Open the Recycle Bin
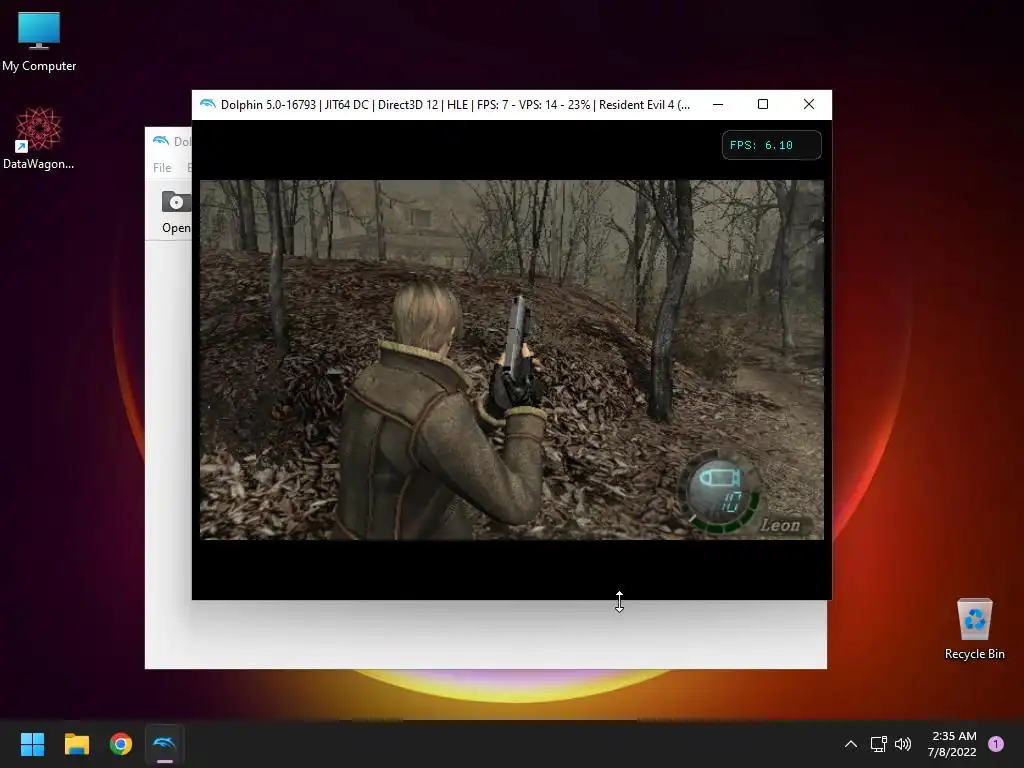Viewport: 1024px width, 768px height. [x=974, y=629]
